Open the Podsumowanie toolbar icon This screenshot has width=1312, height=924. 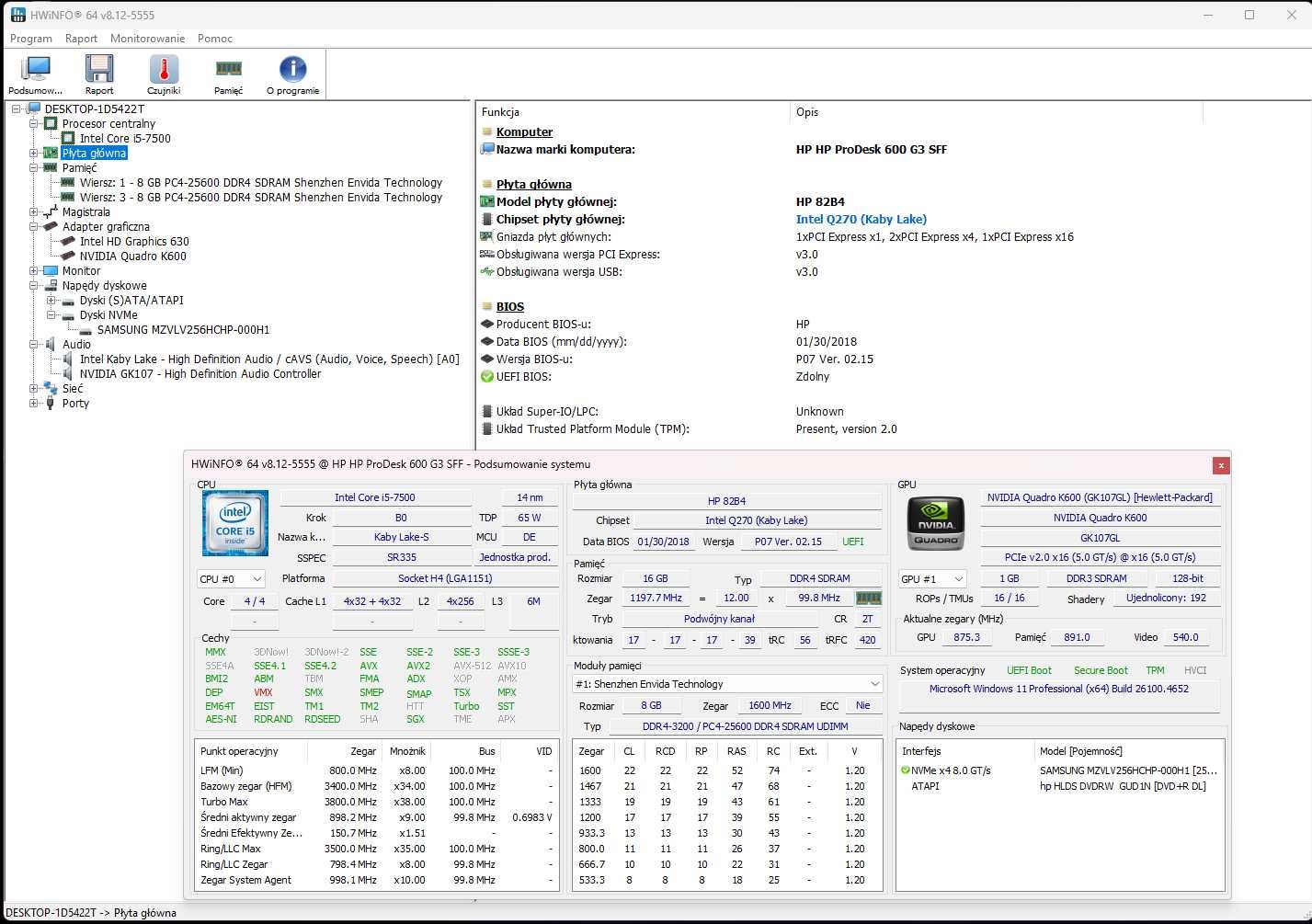[x=36, y=70]
